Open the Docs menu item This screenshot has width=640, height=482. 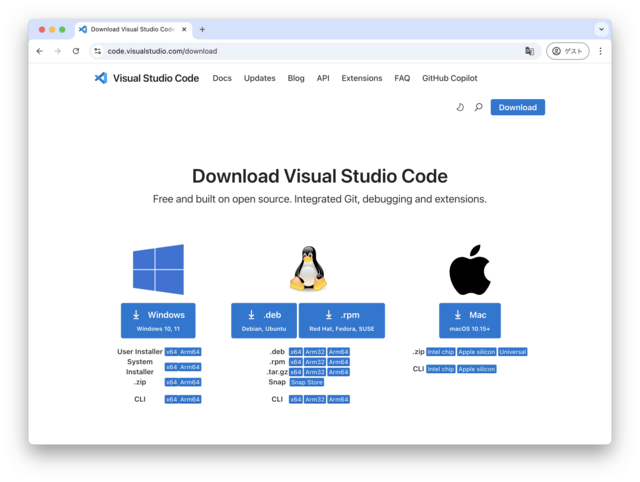(x=222, y=78)
